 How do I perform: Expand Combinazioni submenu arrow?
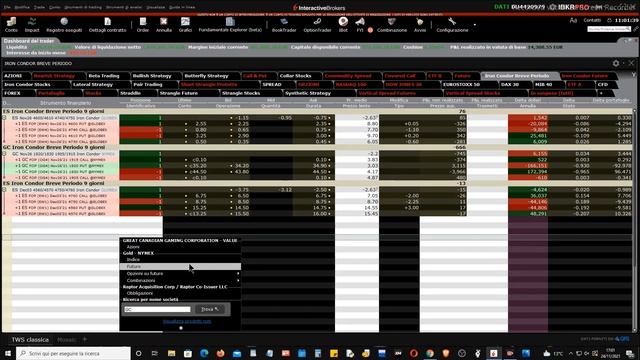pos(238,280)
